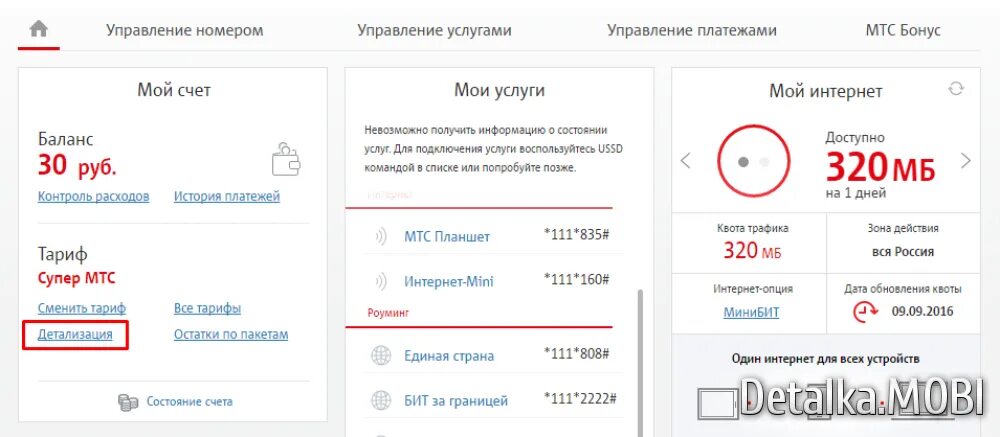Screen dimensions: 1000x437
Task: Go to the next internet package with the right arrow
Action: [965, 160]
